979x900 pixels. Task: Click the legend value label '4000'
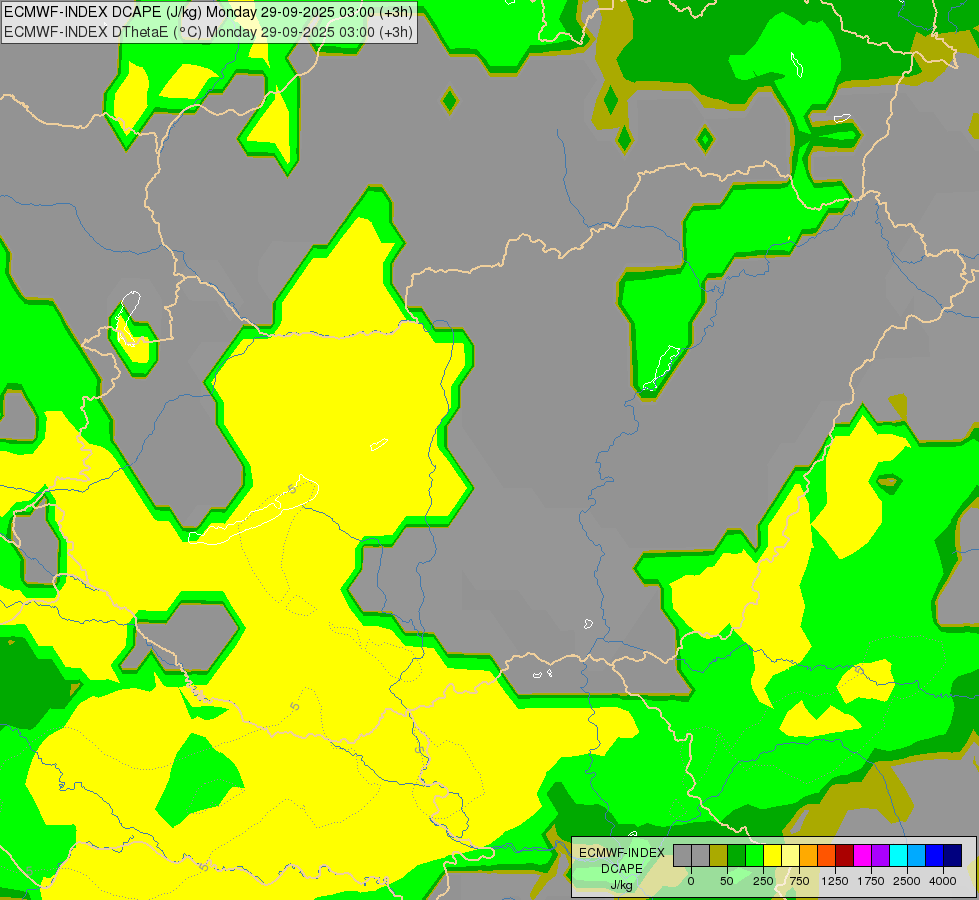click(943, 881)
